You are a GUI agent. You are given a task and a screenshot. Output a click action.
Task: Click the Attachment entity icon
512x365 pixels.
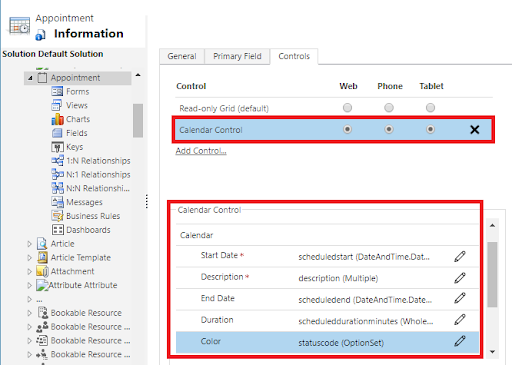coord(42,271)
